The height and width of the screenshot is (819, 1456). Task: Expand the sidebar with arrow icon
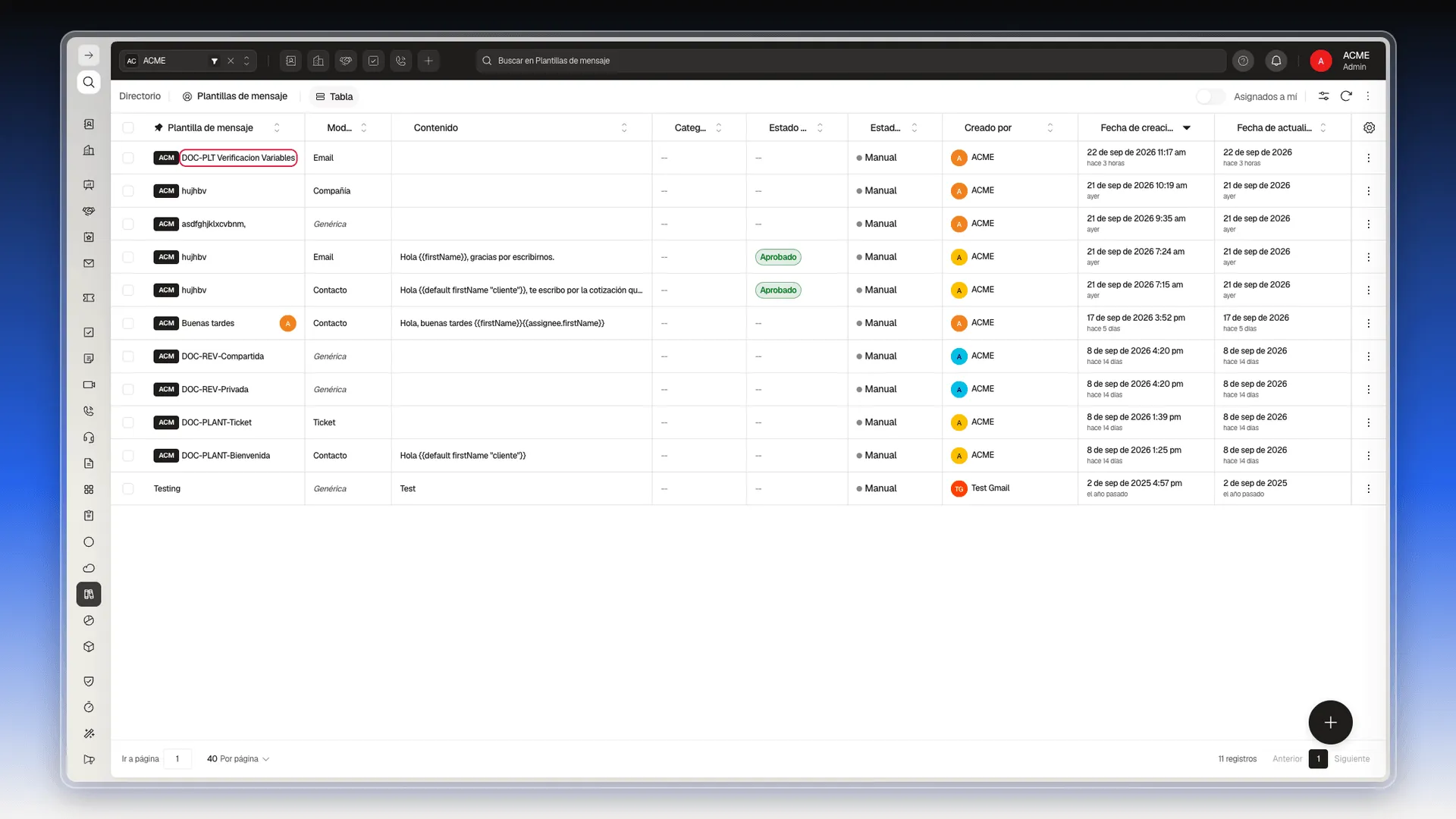coord(89,55)
